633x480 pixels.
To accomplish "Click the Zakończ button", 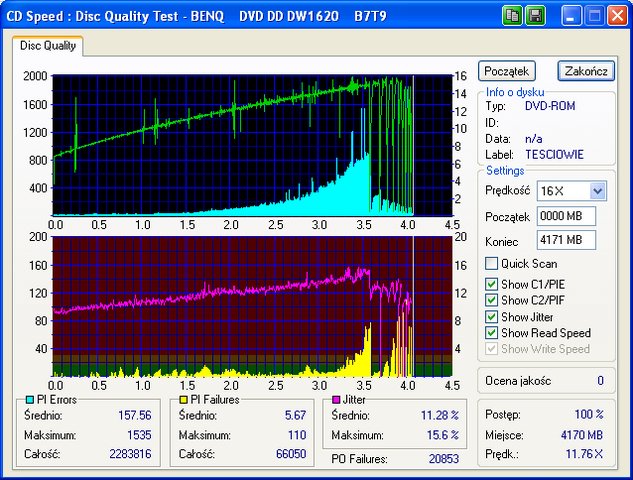I will click(x=586, y=71).
